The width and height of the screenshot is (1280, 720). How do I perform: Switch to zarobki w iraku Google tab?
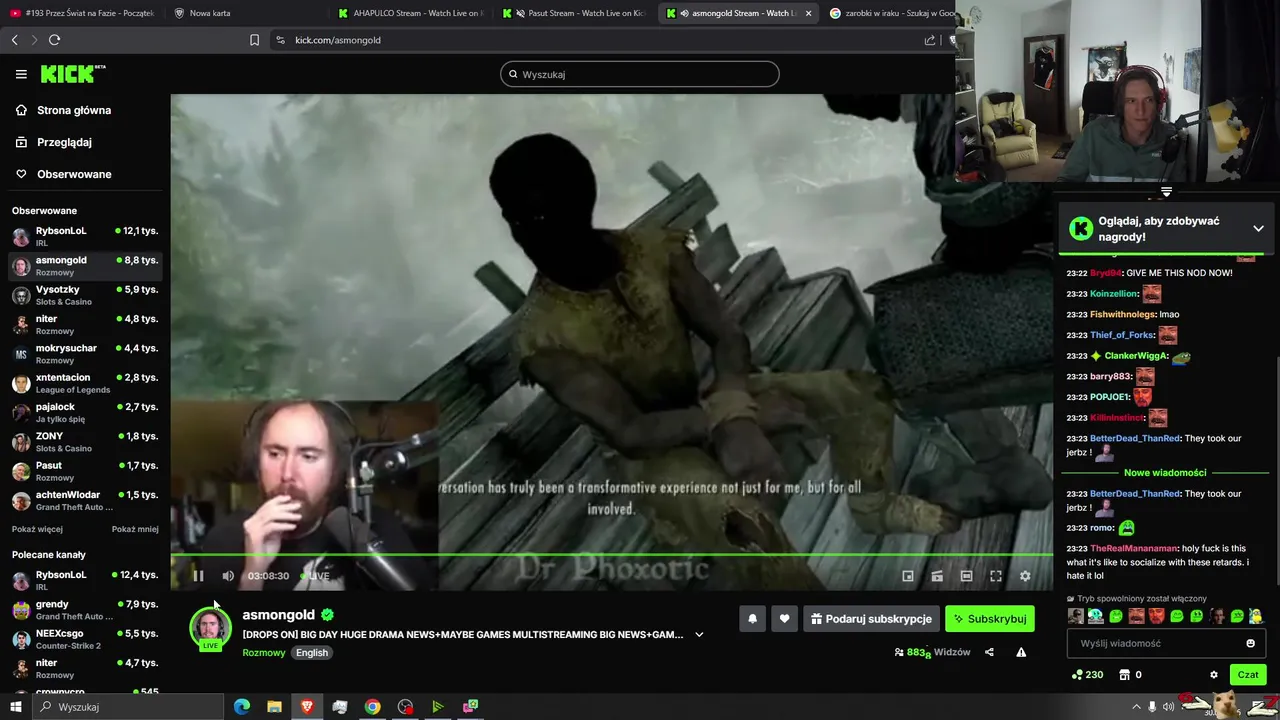890,13
